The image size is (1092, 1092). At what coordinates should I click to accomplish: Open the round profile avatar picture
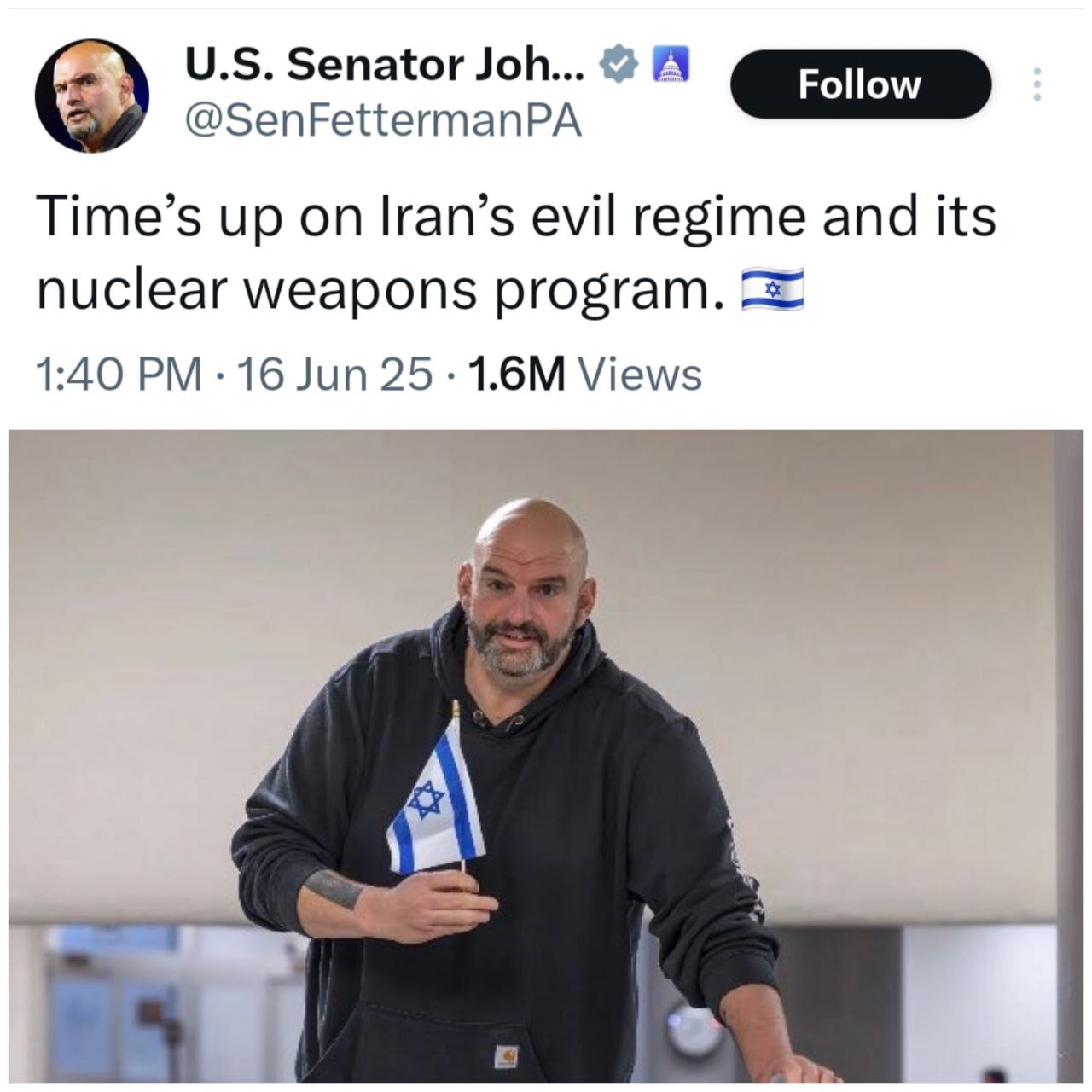[x=92, y=96]
